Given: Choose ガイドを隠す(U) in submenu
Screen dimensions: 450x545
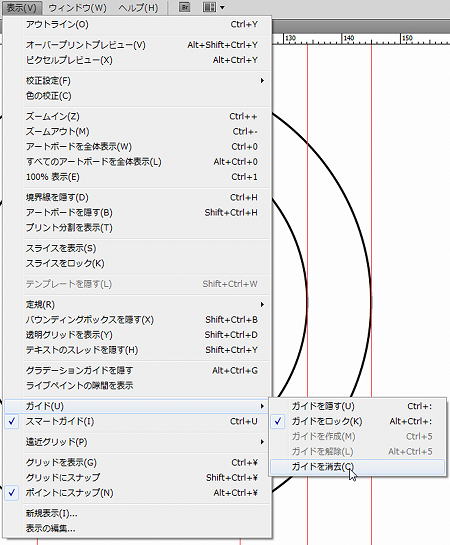Looking at the screenshot, I should click(x=358, y=406).
